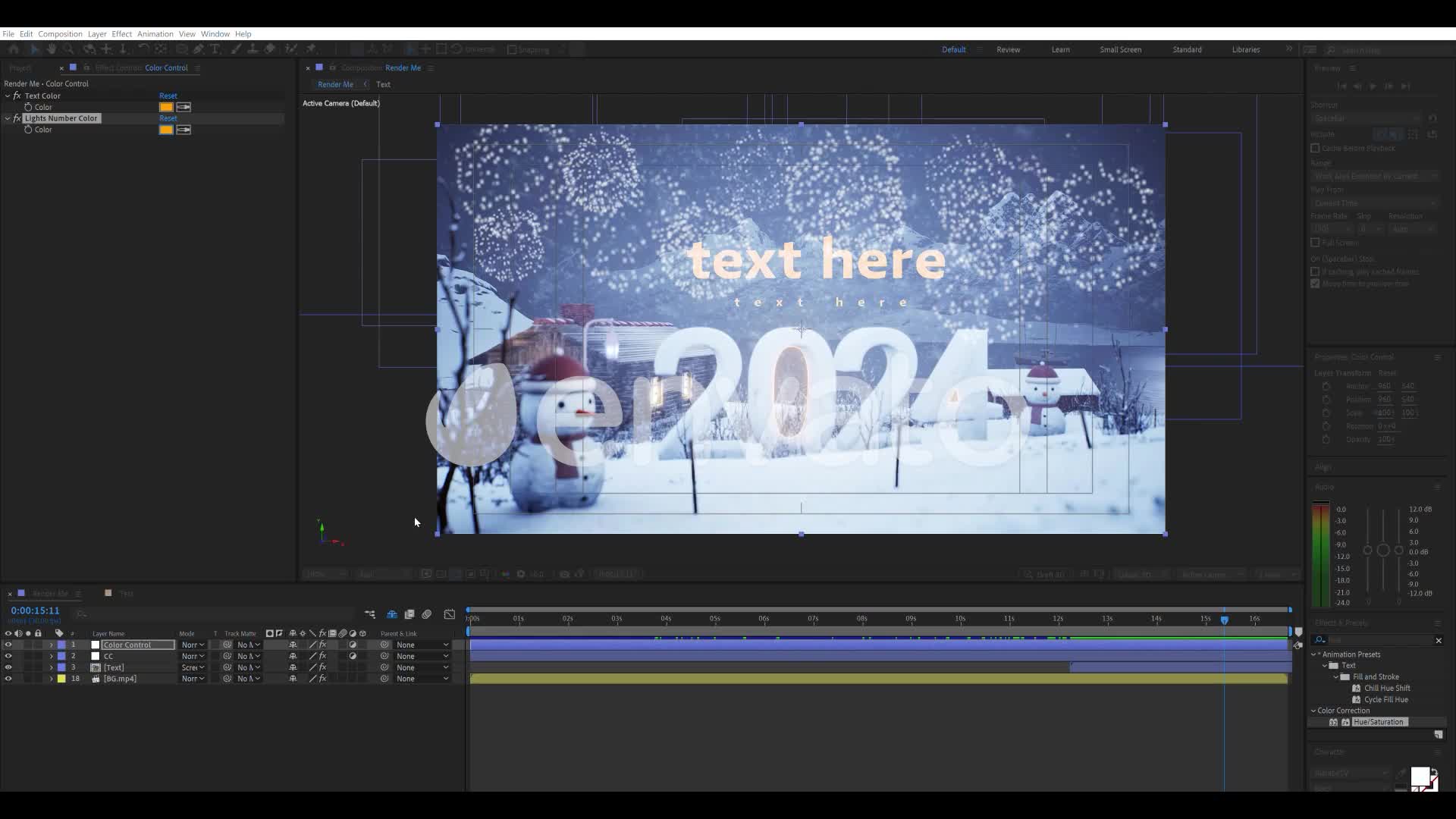Screen dimensions: 1456x819
Task: Select the Hand tool in the toolbar
Action: [51, 49]
